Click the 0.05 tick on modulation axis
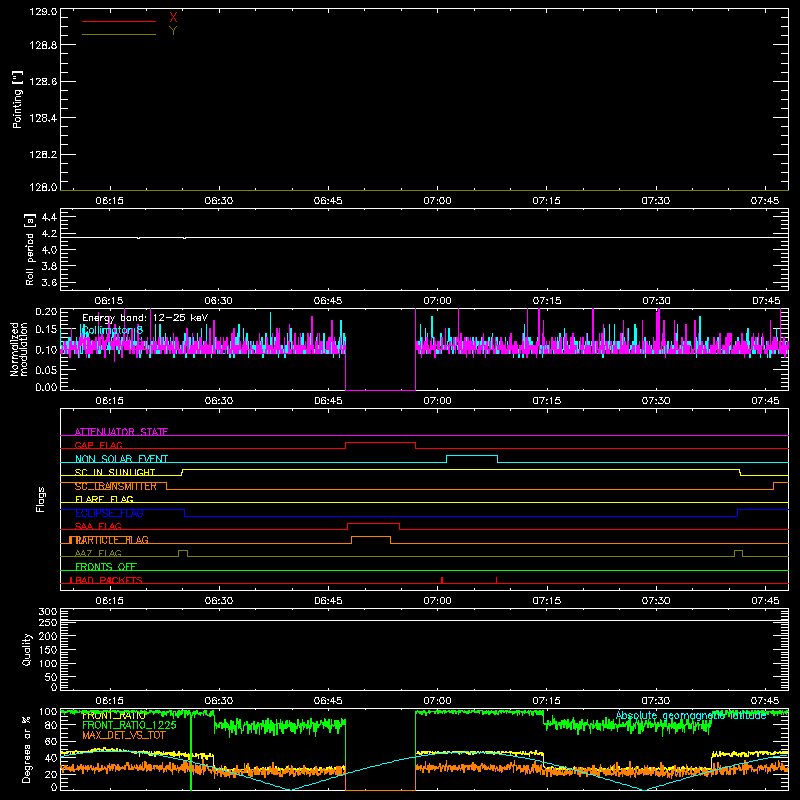 46,369
